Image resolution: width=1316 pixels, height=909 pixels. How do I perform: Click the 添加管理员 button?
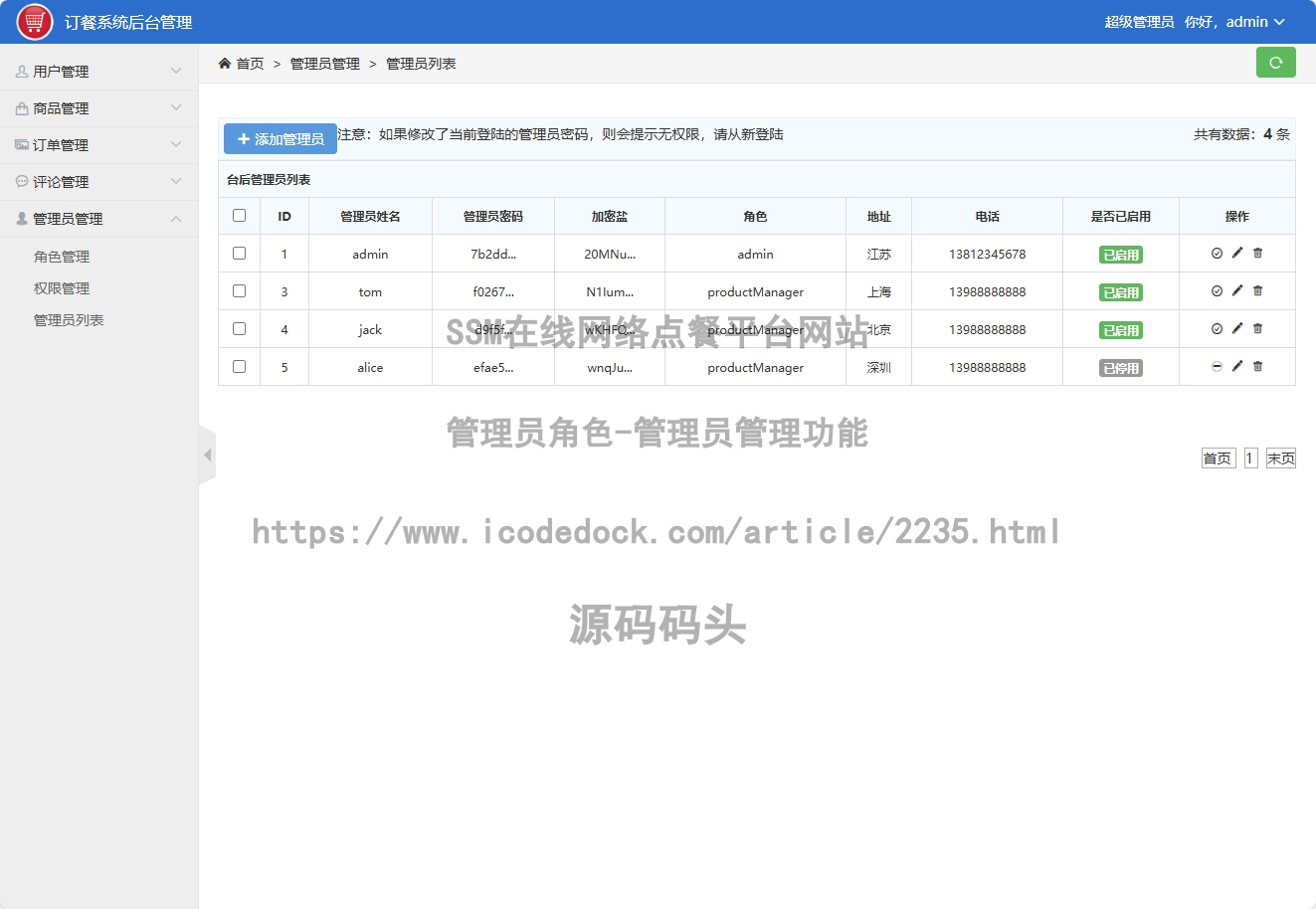281,139
